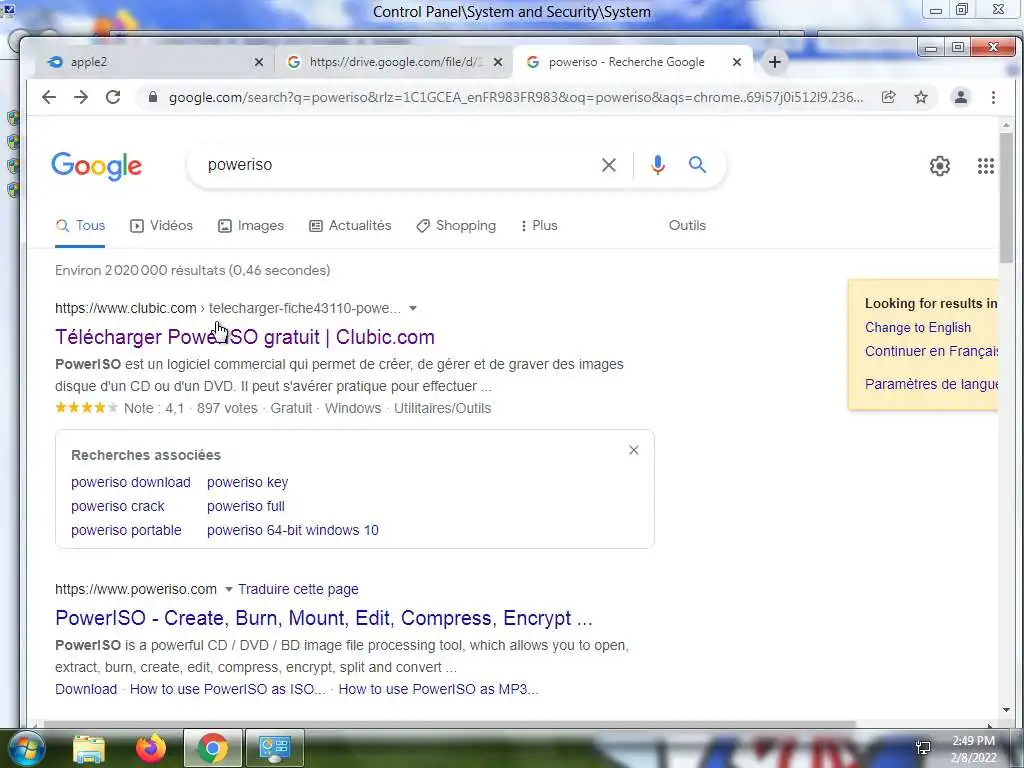Reload the current Google search page

pyautogui.click(x=113, y=97)
